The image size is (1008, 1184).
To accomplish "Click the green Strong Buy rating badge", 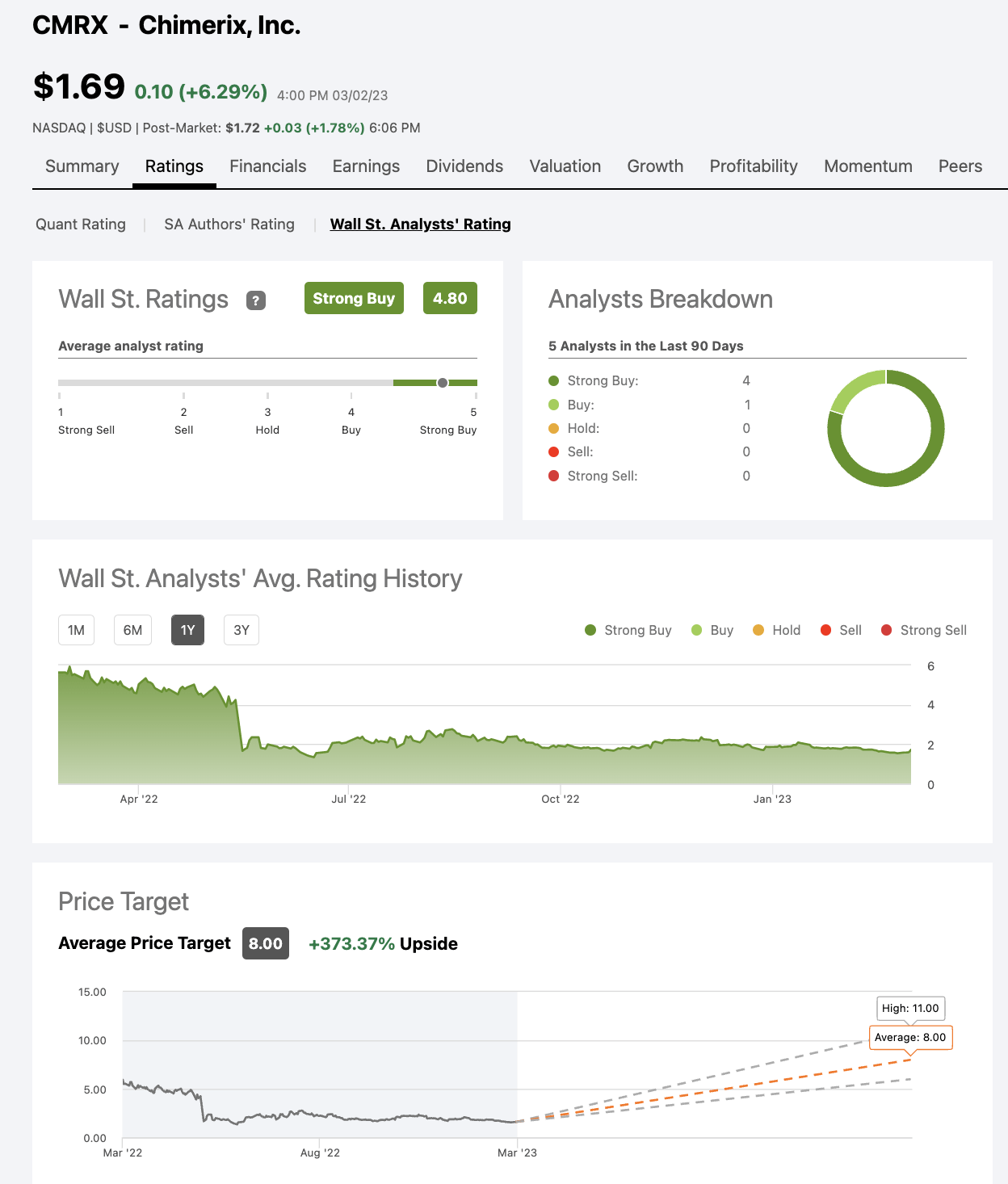I will pos(353,298).
